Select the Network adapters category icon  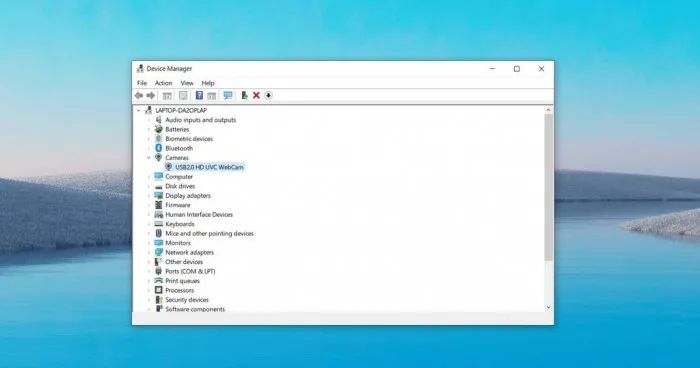pos(158,252)
